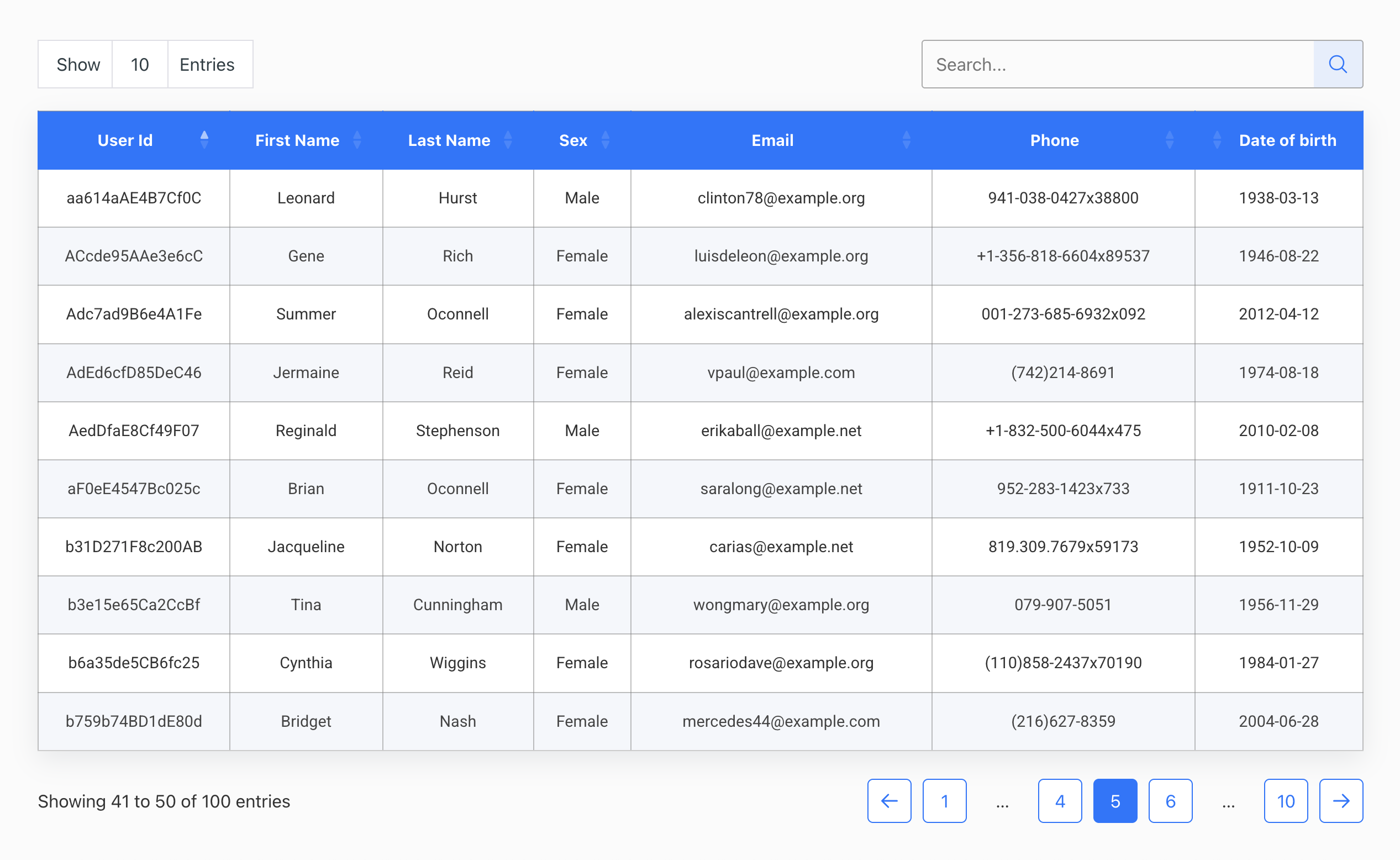Image resolution: width=1400 pixels, height=860 pixels.
Task: Go to next page right arrow
Action: [x=1340, y=801]
